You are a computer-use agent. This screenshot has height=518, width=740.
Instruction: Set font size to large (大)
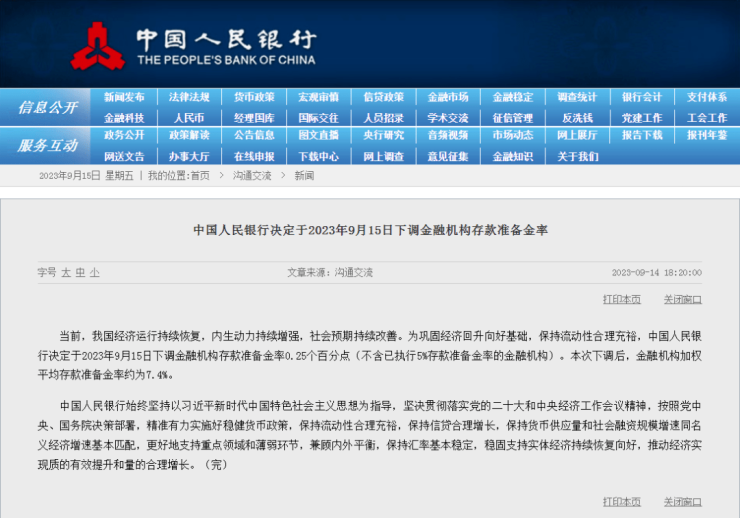pyautogui.click(x=66, y=272)
